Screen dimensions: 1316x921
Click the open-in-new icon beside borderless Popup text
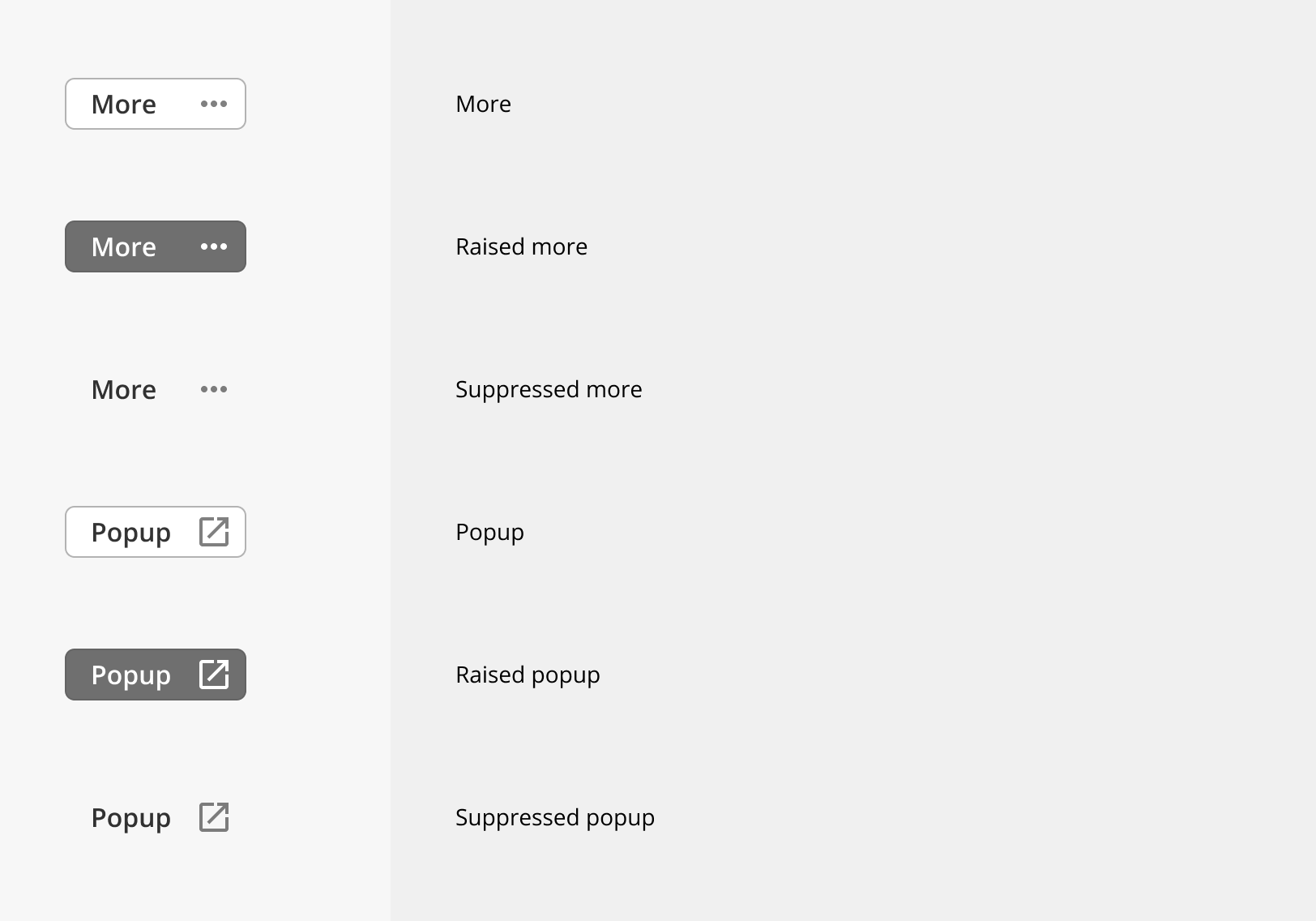pos(214,817)
